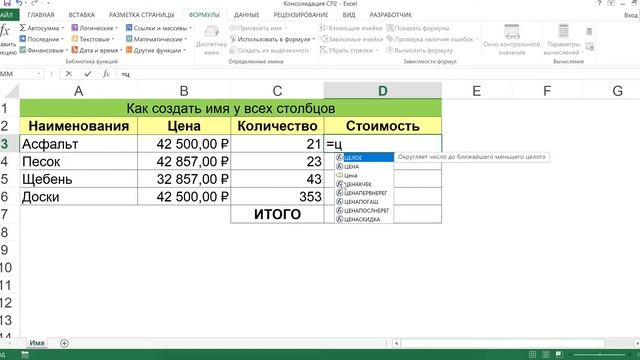Switch to the РАЗРАБОТЧИК tab

click(391, 15)
